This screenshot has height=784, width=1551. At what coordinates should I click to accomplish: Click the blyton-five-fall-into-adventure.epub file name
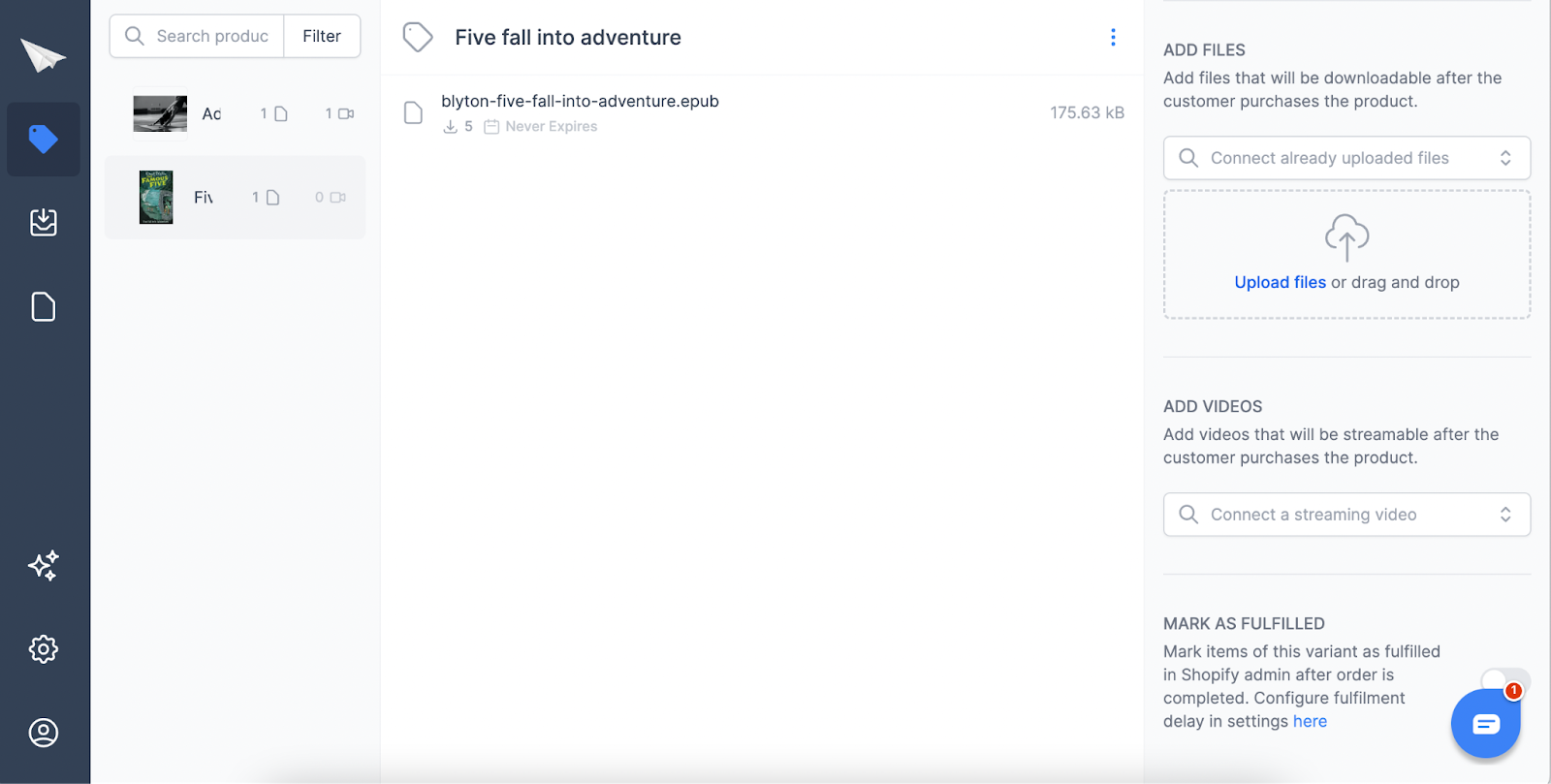[x=580, y=102]
